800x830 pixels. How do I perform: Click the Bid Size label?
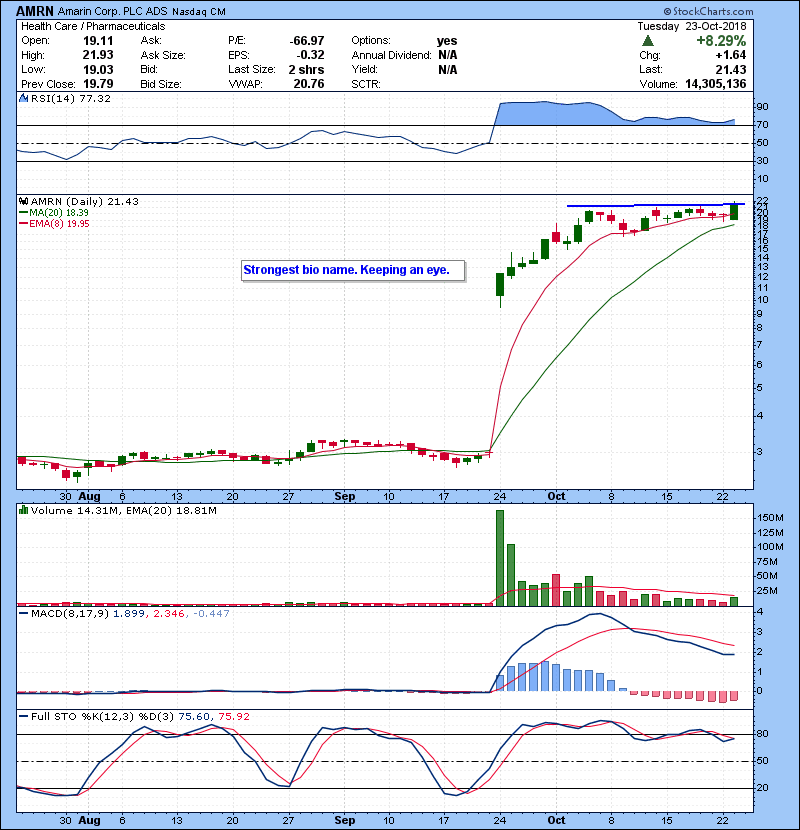coord(160,84)
